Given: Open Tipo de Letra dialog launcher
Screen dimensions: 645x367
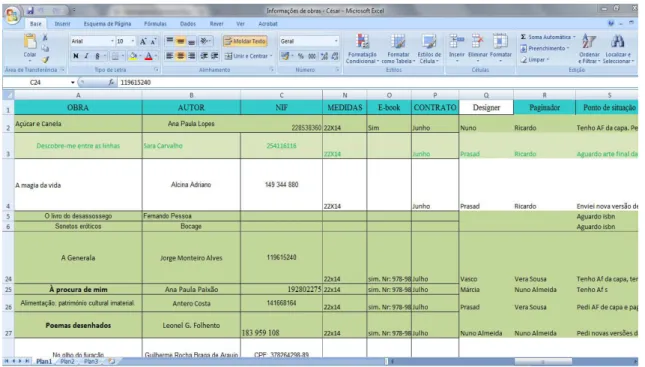Looking at the screenshot, I should point(156,70).
